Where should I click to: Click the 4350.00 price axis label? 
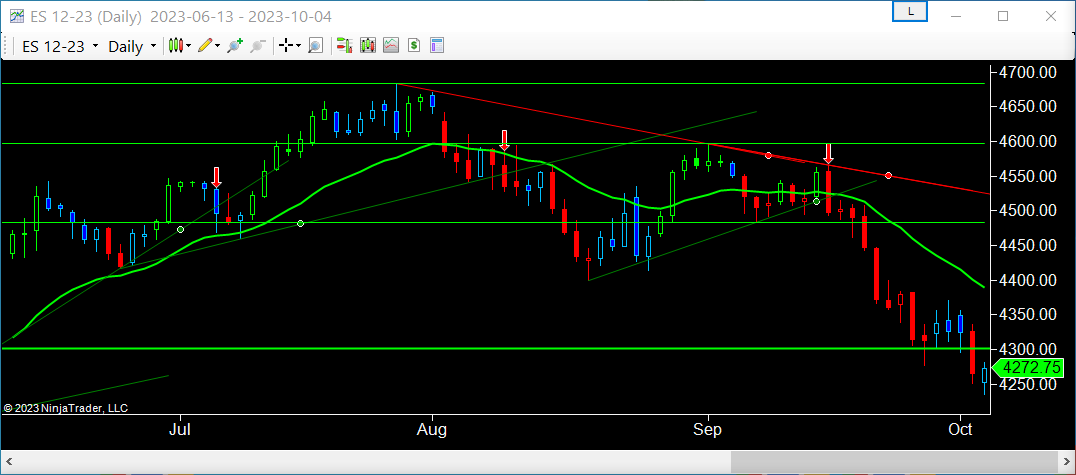pos(1029,315)
